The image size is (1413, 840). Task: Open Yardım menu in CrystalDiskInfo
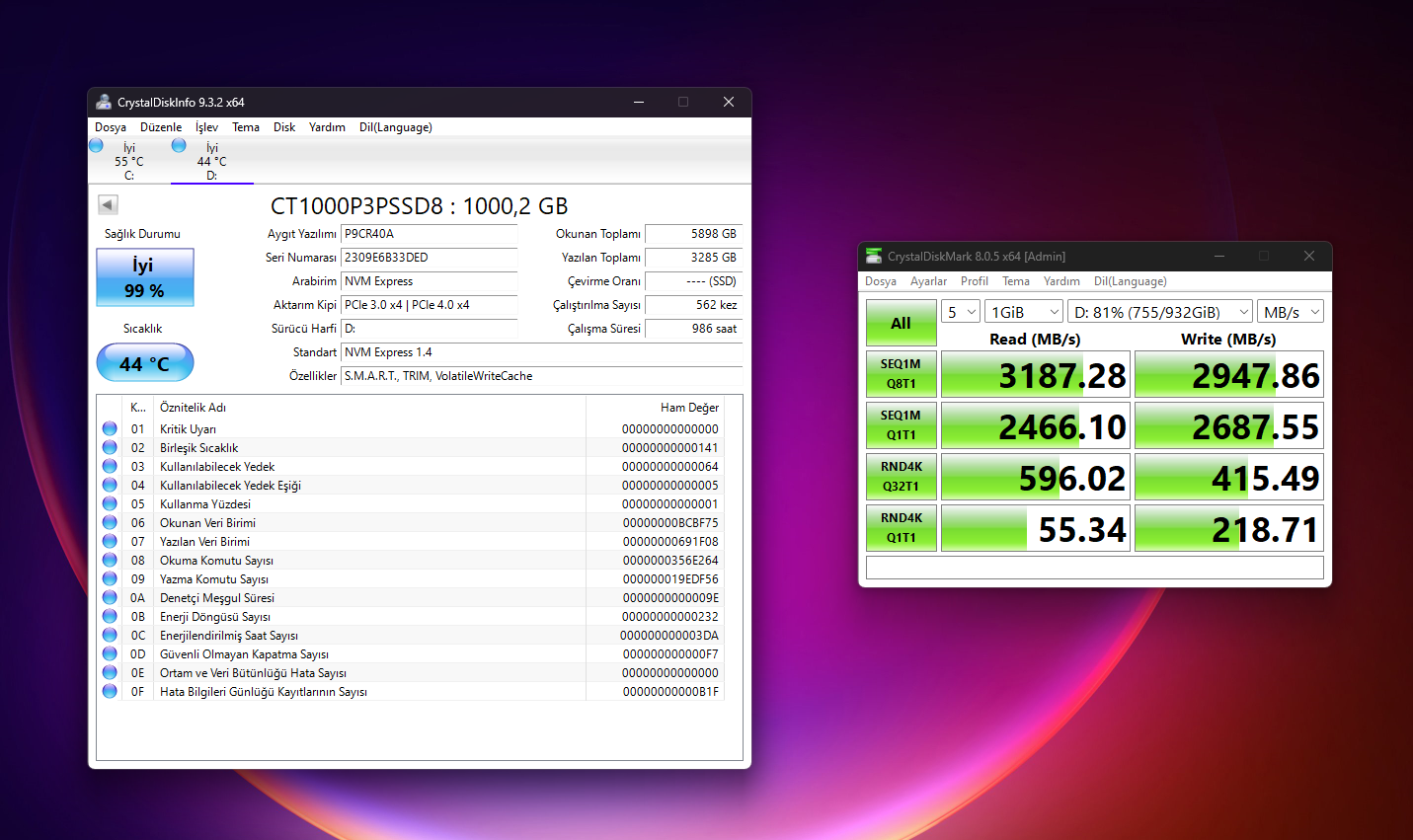(327, 127)
